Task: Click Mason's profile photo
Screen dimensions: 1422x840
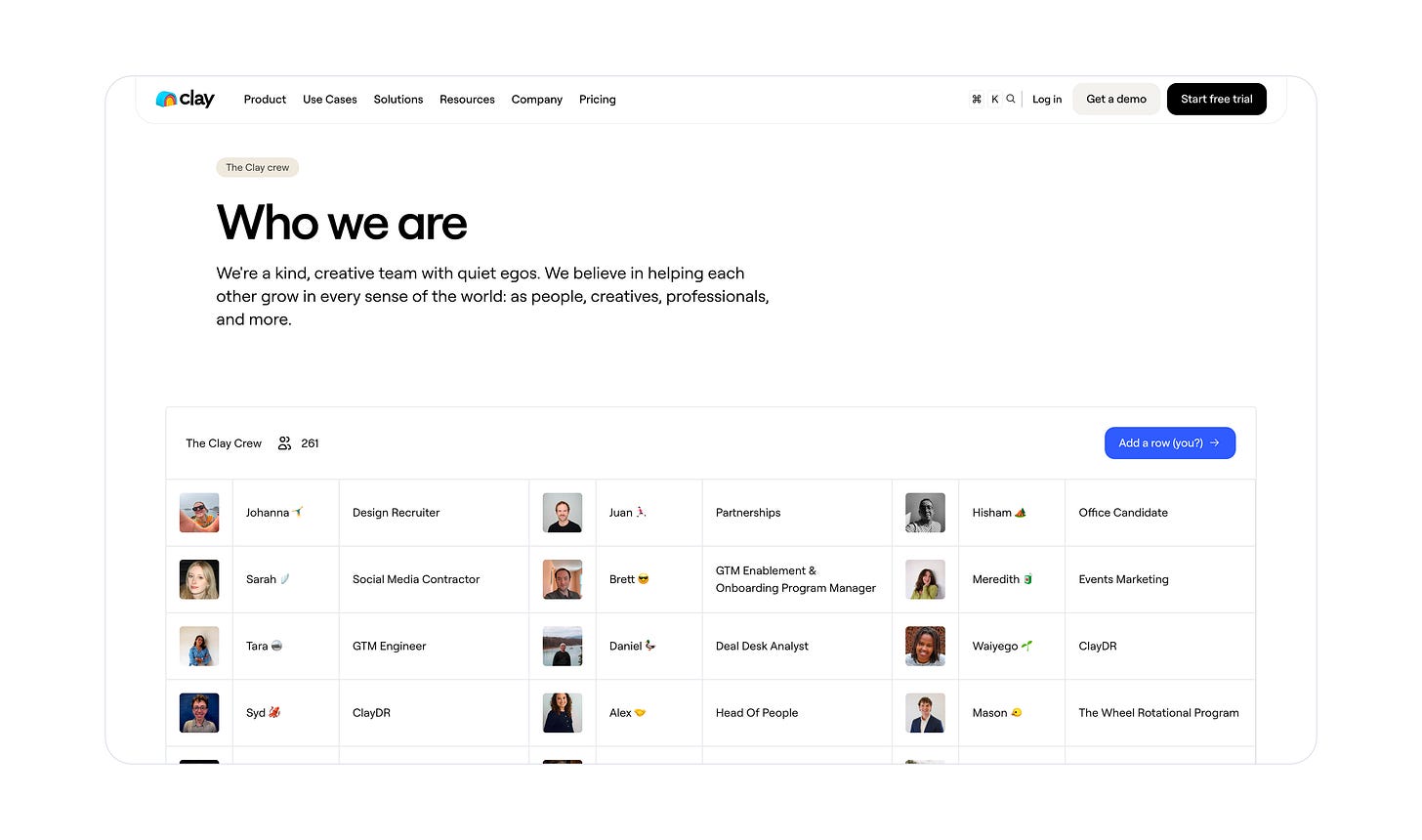Action: [925, 713]
